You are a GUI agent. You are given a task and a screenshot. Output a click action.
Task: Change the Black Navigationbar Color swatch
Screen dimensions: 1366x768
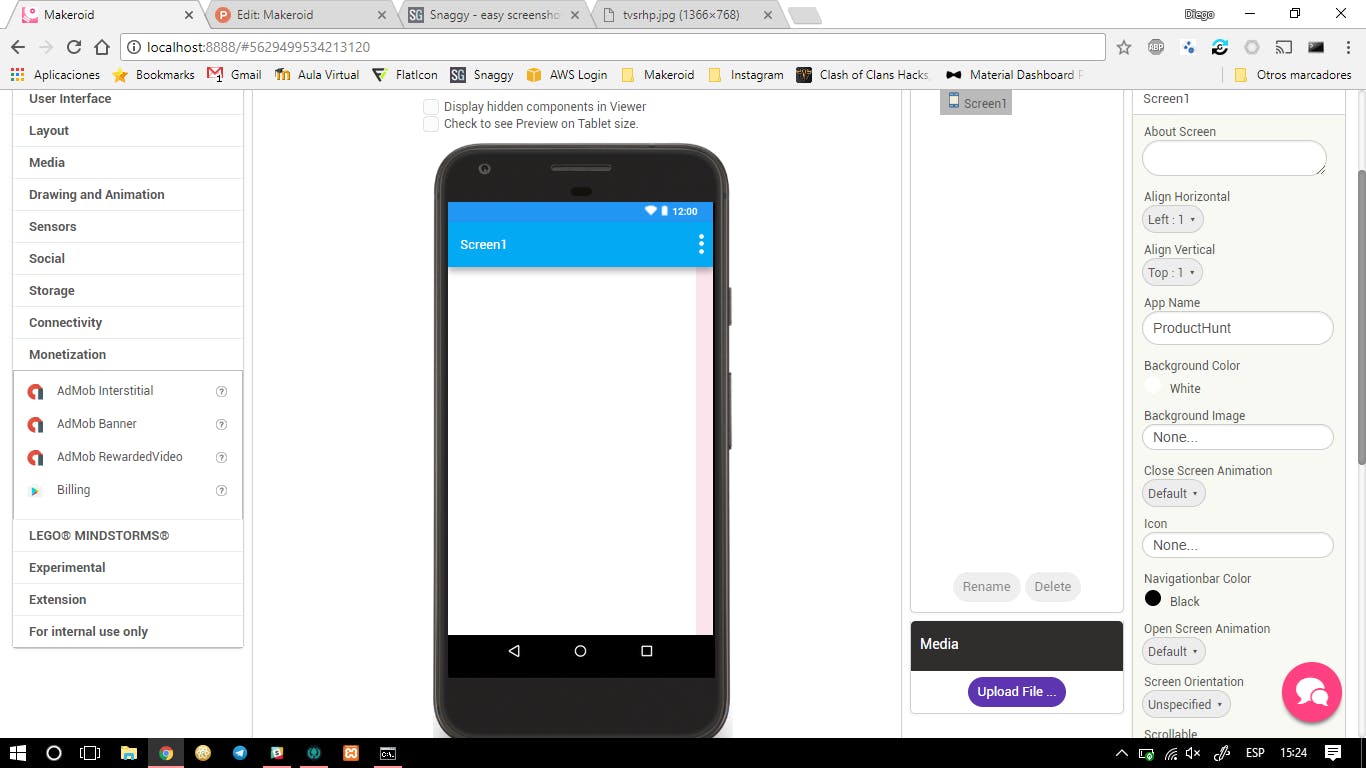(1153, 599)
